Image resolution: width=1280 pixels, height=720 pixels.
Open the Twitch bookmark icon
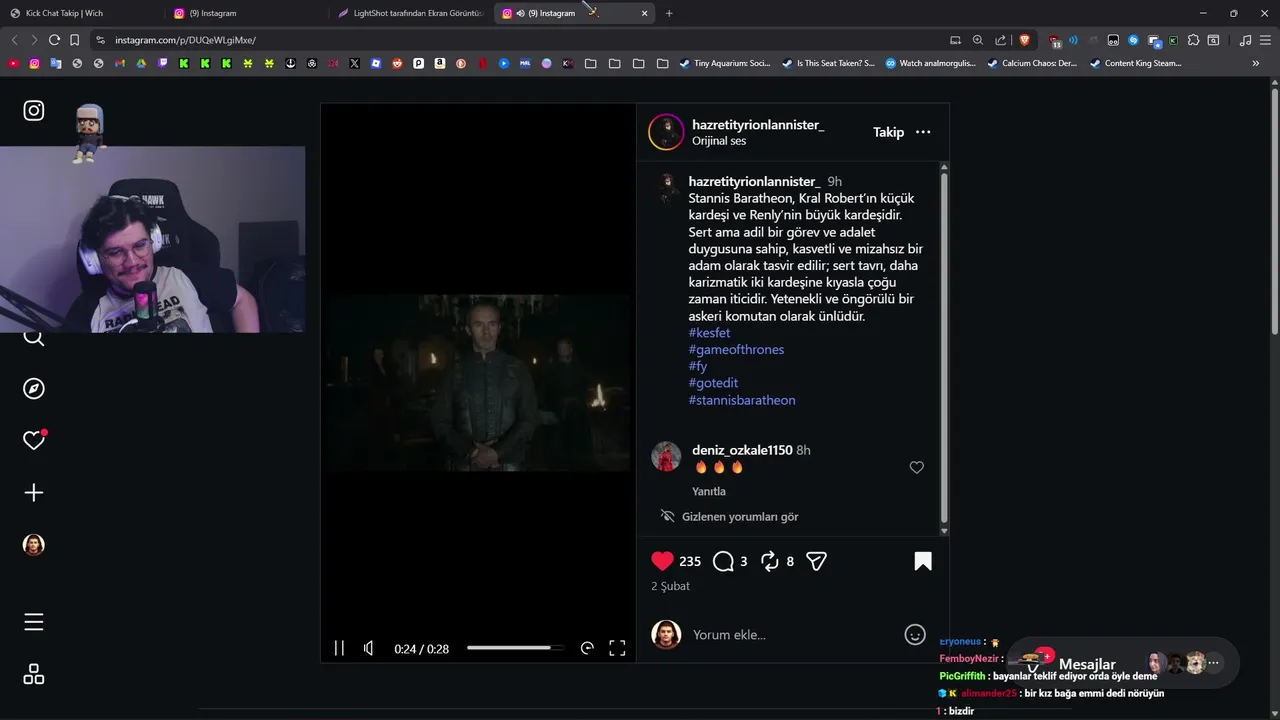click(x=163, y=63)
